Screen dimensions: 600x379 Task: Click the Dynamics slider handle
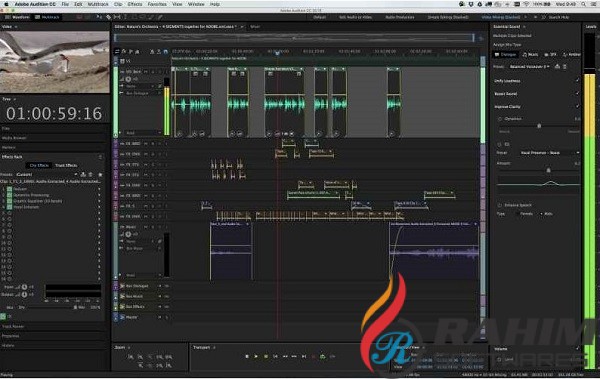(x=539, y=126)
